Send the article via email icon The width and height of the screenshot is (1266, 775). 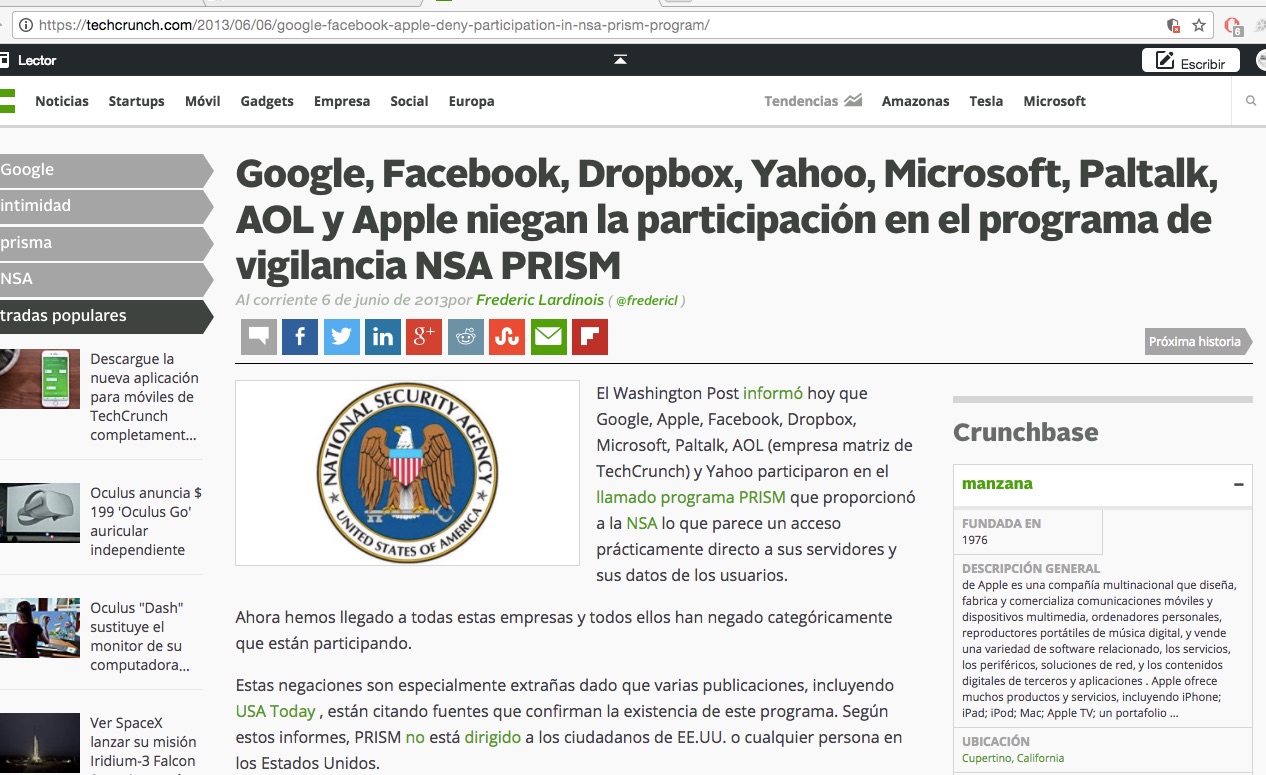[549, 337]
